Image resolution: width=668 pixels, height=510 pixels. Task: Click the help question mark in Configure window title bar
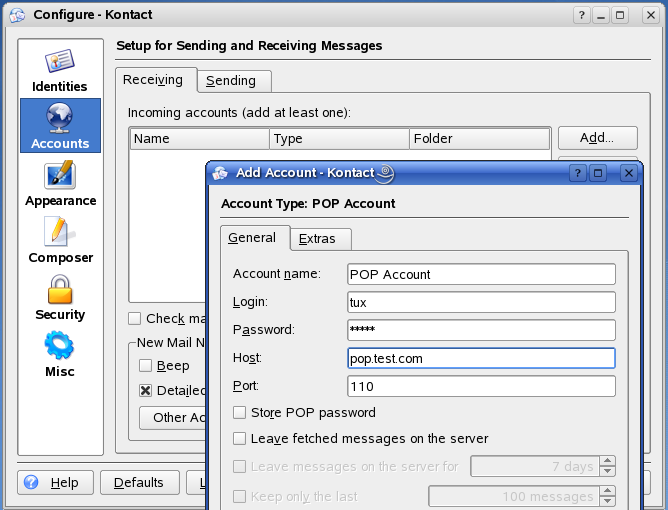pos(582,15)
